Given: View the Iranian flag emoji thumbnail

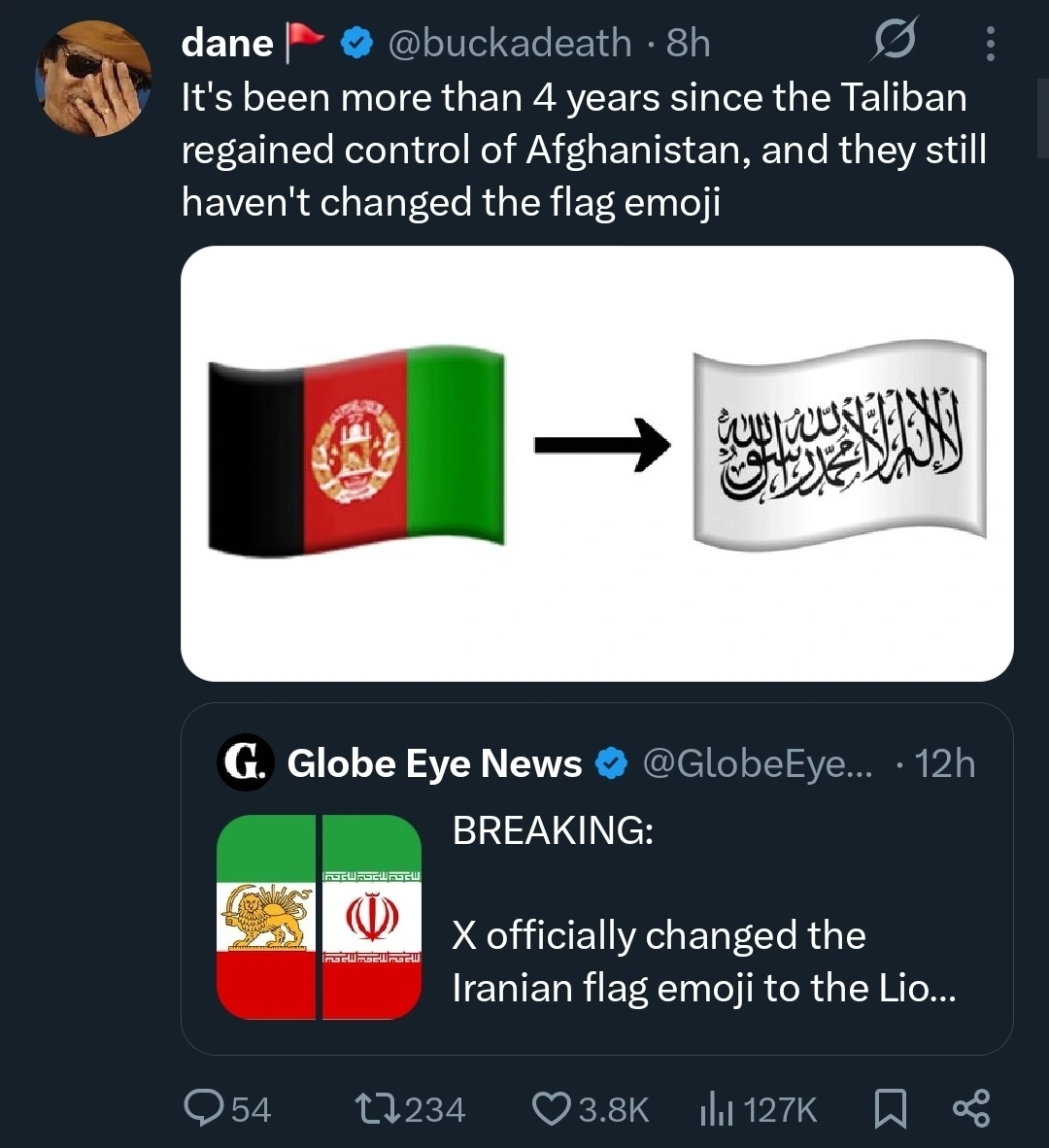Looking at the screenshot, I should (319, 917).
